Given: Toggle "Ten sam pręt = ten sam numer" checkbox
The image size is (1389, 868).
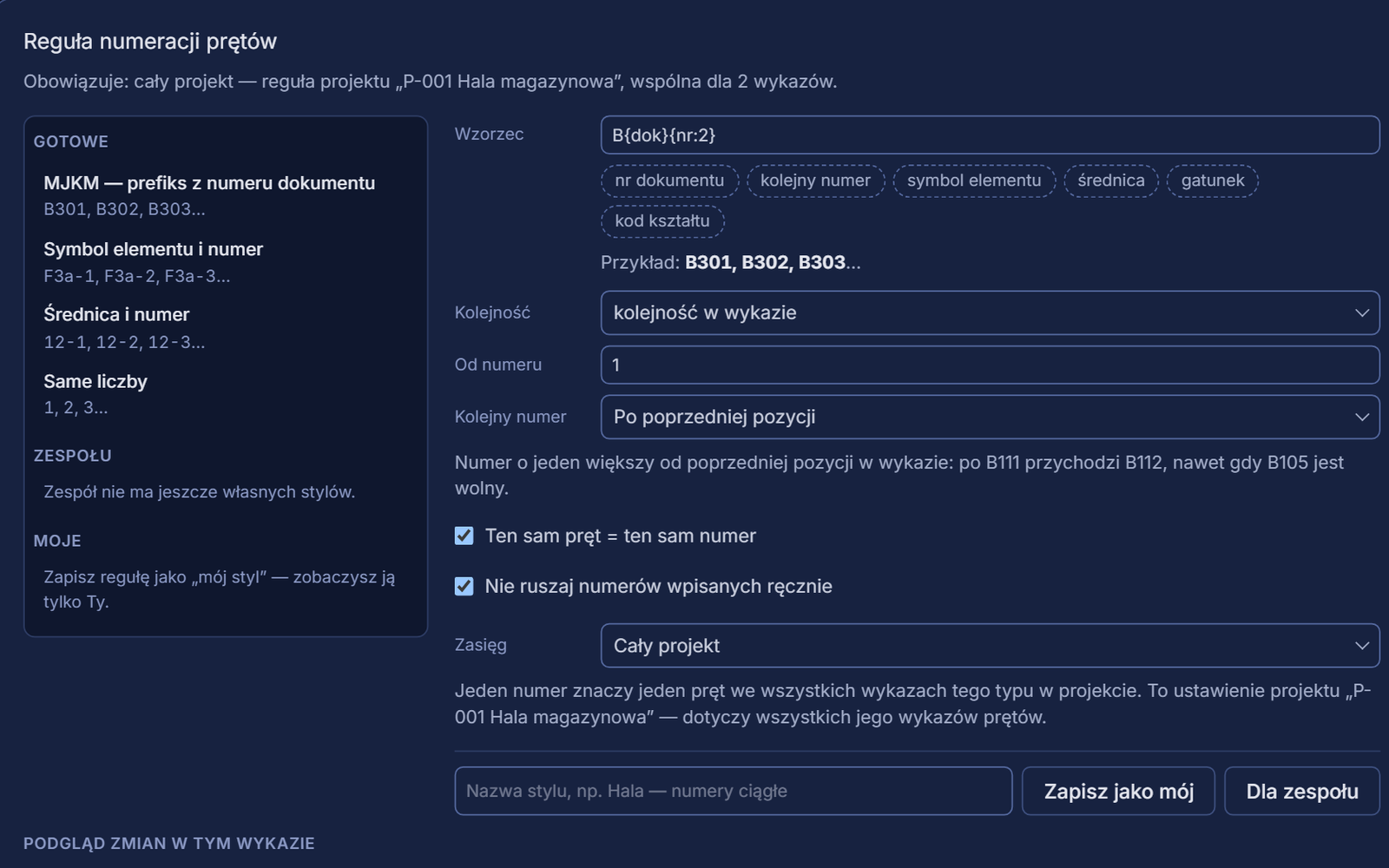Looking at the screenshot, I should (x=464, y=536).
